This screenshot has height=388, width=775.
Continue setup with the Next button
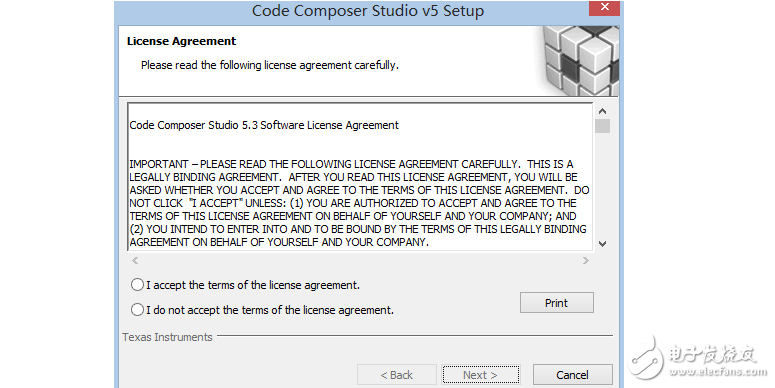[x=480, y=375]
